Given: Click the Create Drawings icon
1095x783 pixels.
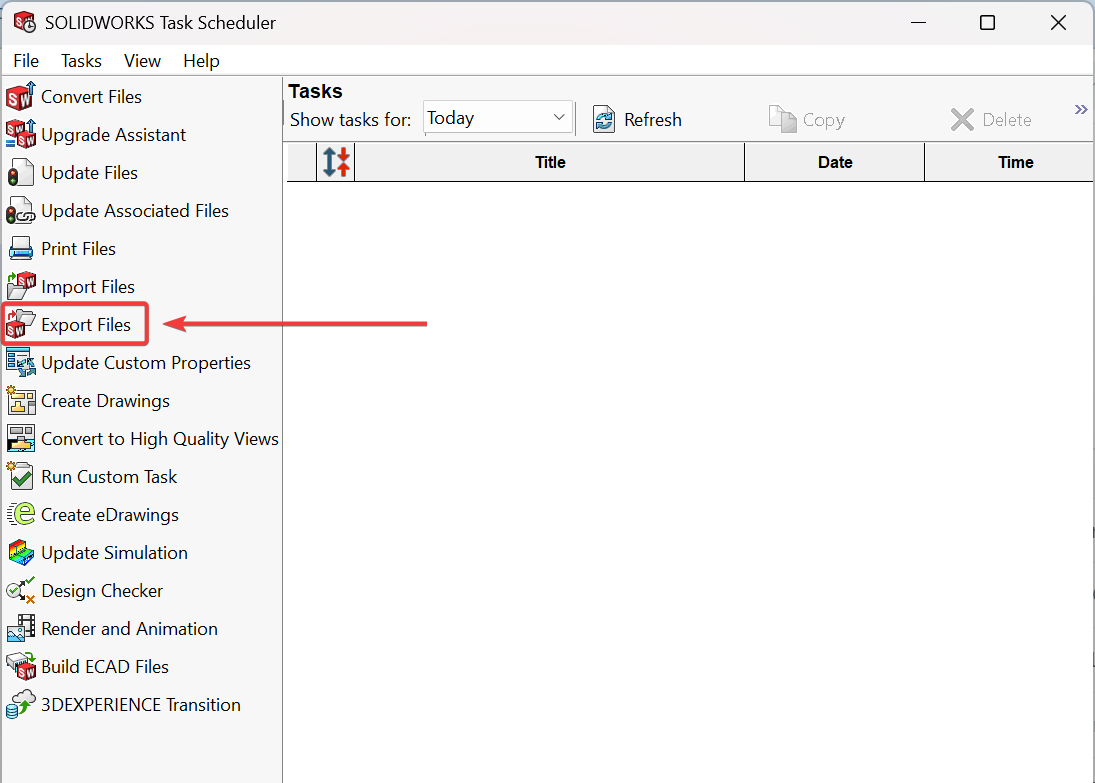Looking at the screenshot, I should click(20, 400).
